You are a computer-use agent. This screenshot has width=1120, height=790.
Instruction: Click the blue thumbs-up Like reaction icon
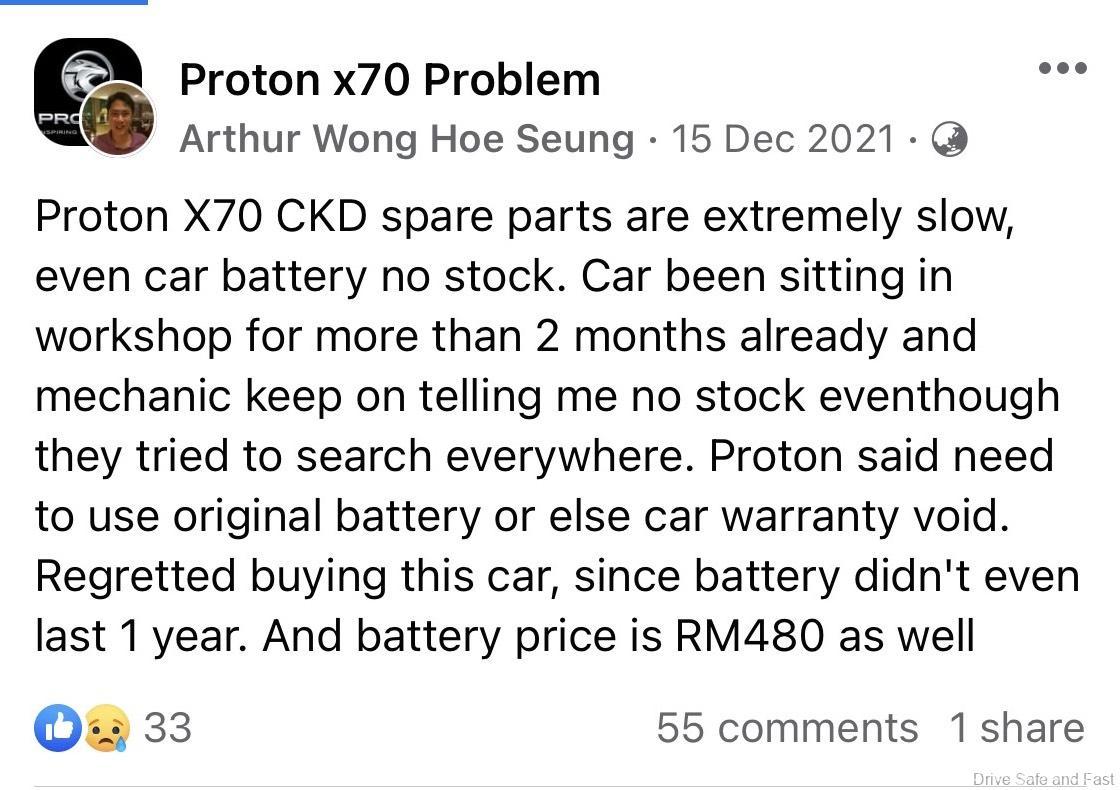tap(58, 728)
